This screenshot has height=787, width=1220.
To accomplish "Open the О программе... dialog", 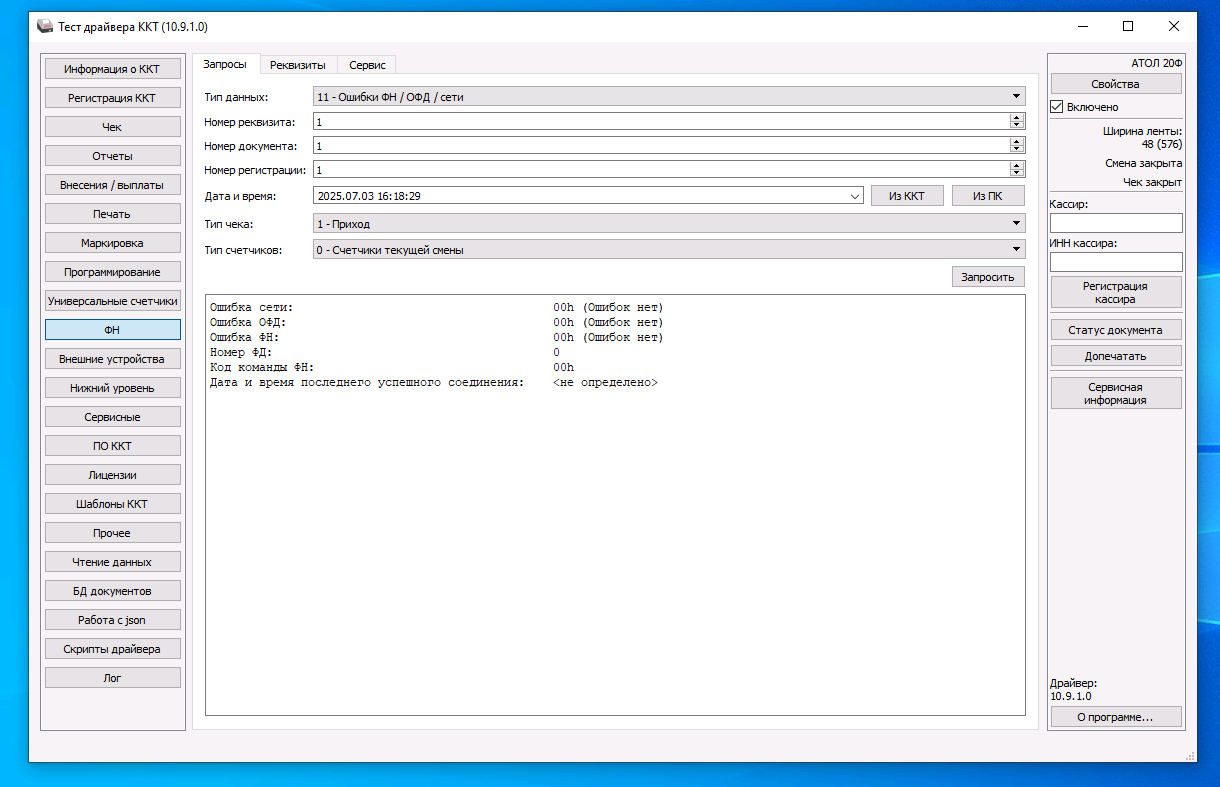I will click(1115, 717).
